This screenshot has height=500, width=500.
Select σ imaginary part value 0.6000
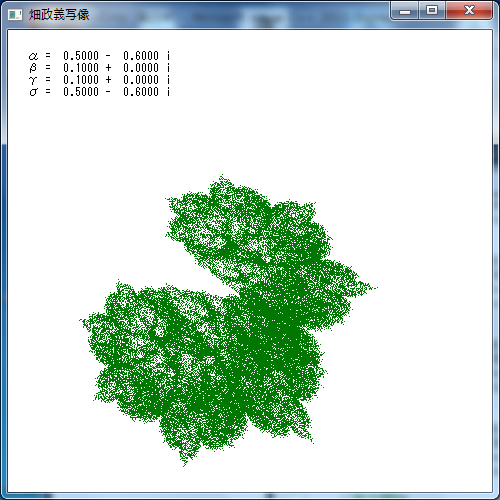click(141, 92)
